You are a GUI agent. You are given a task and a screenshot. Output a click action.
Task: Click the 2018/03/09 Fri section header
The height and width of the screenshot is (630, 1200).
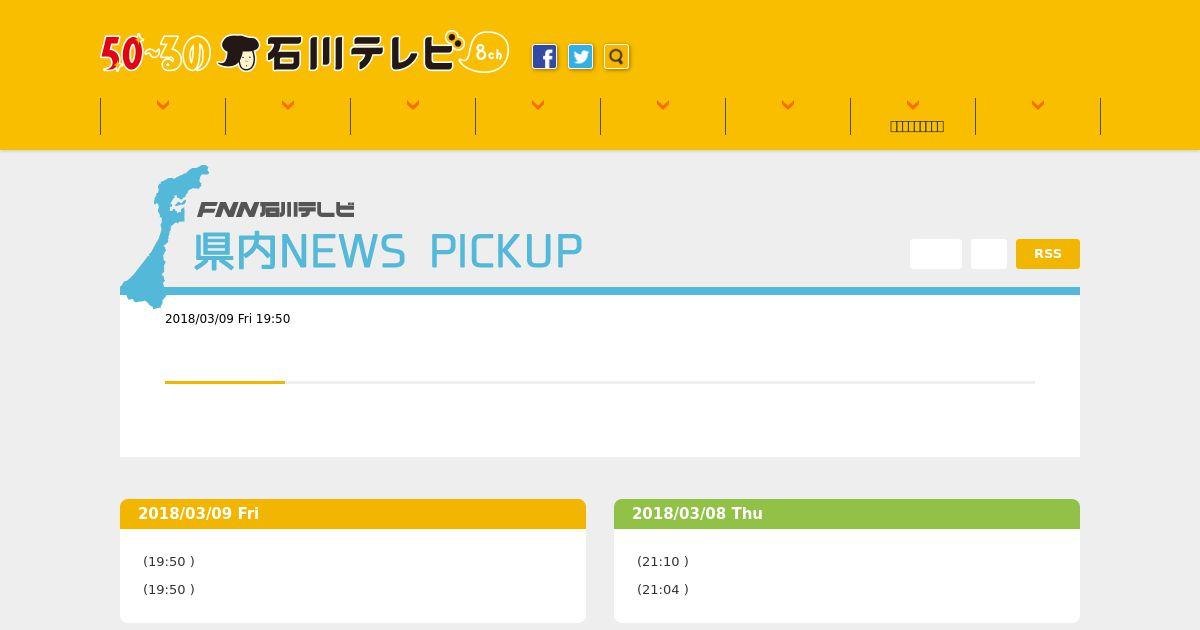pos(353,514)
